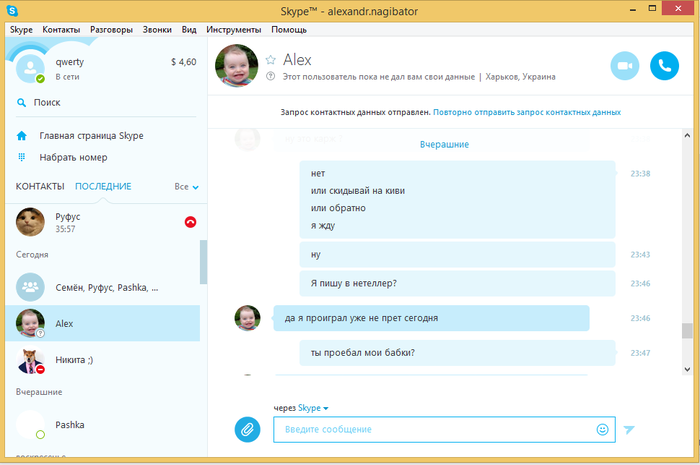
Task: Click the contacts list scrollbar thumb
Action: 204,262
